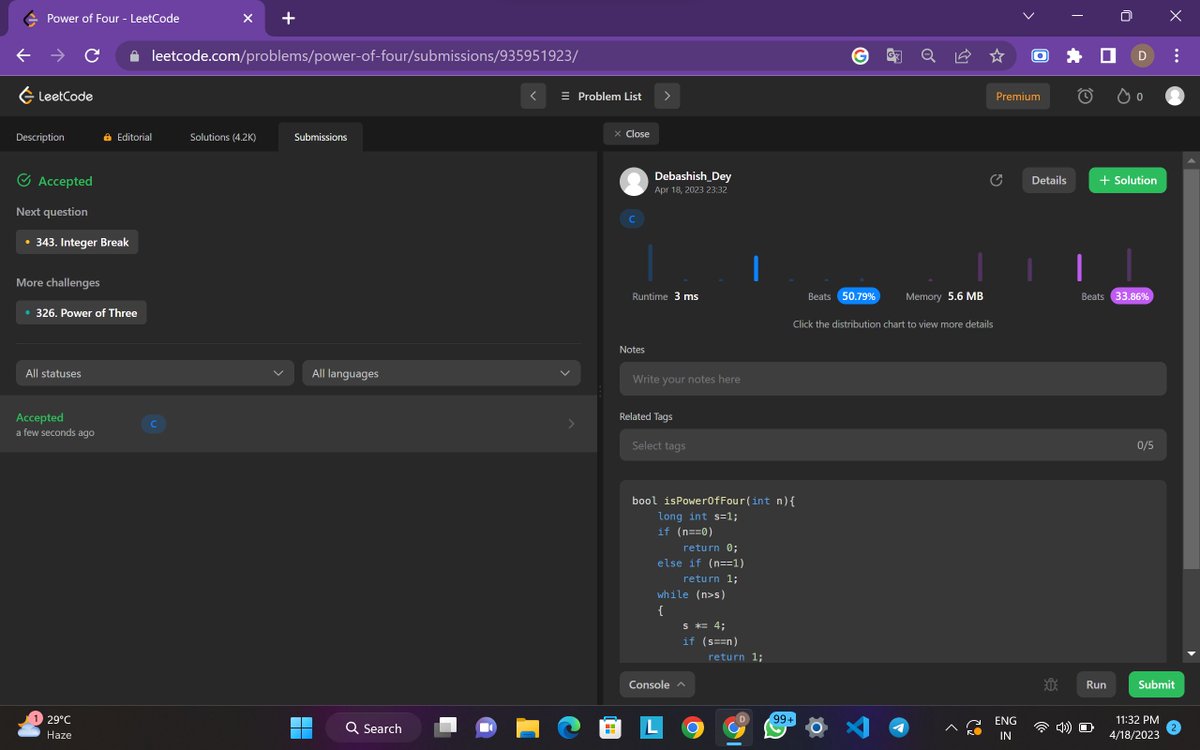The image size is (1200, 750).
Task: Open challenge 326. Power of Three
Action: [x=82, y=313]
